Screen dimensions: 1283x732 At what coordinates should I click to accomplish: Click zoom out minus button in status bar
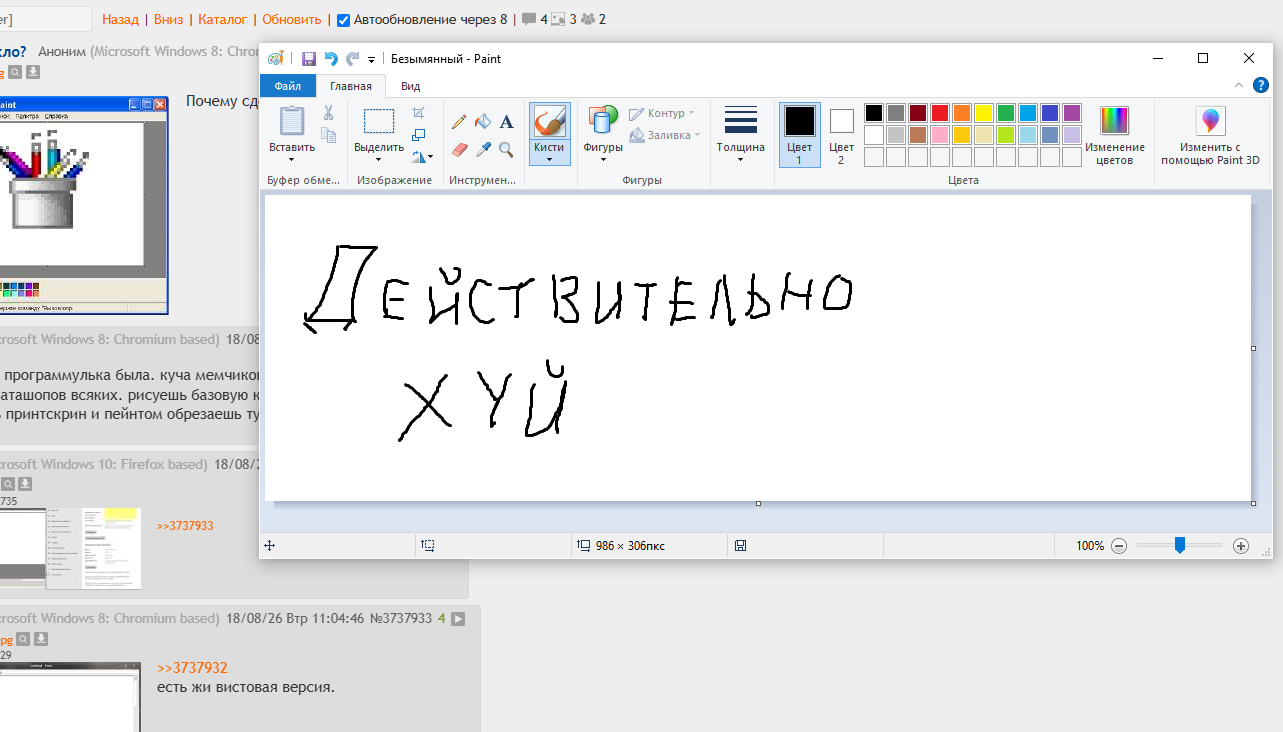[x=1119, y=546]
